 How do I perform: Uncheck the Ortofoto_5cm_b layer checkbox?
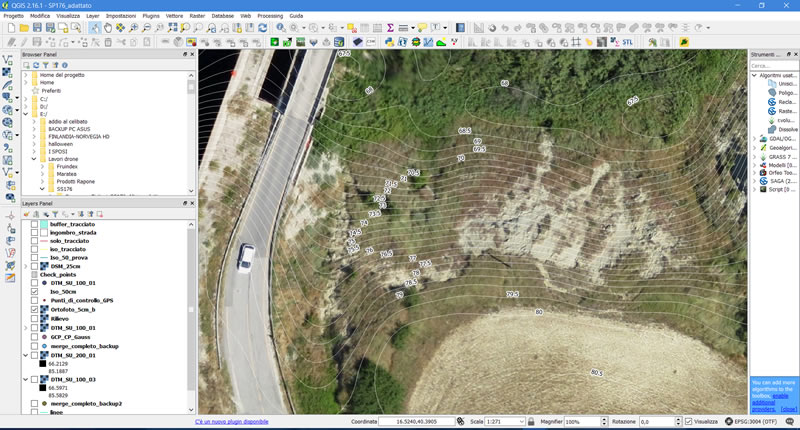[x=34, y=310]
